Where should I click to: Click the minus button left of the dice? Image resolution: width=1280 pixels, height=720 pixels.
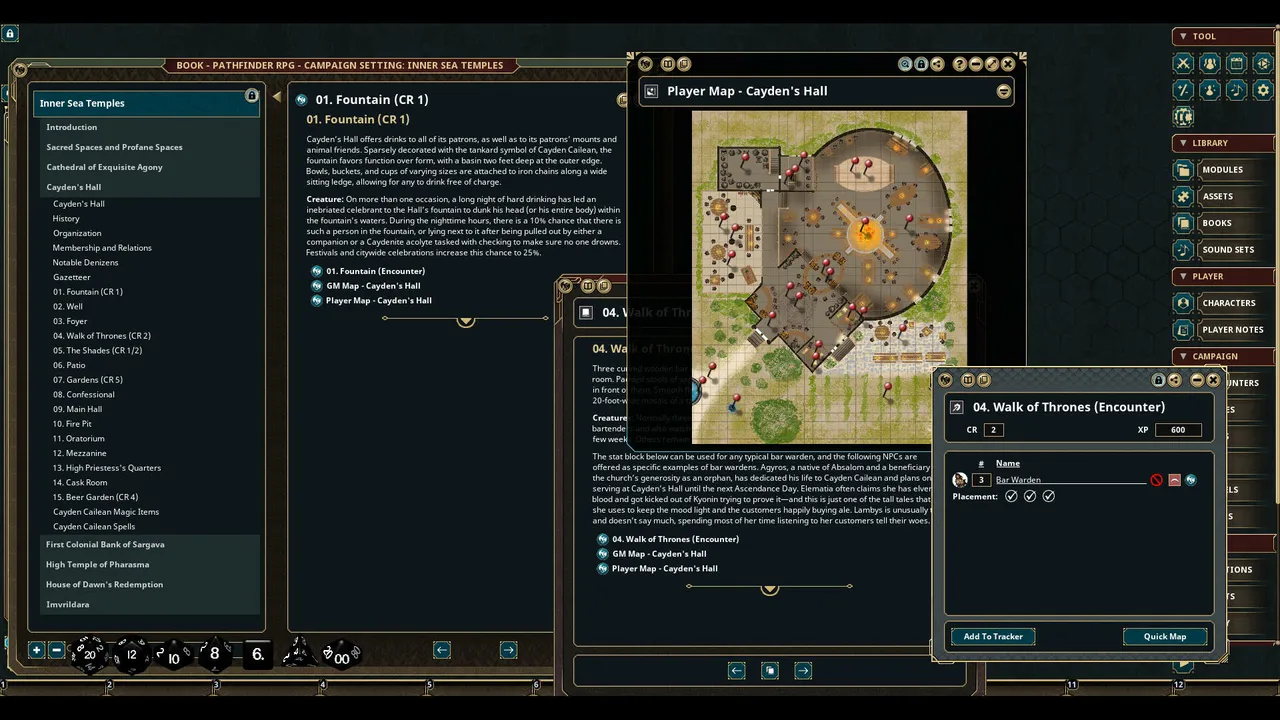click(56, 650)
